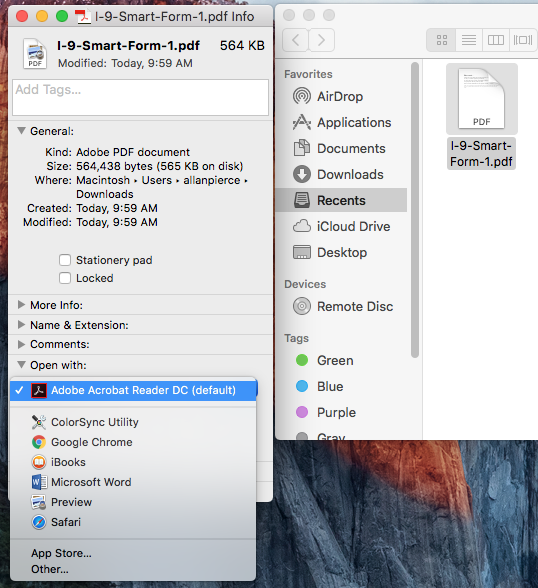Filter by the Green tag
This screenshot has height=588, width=538.
341,360
